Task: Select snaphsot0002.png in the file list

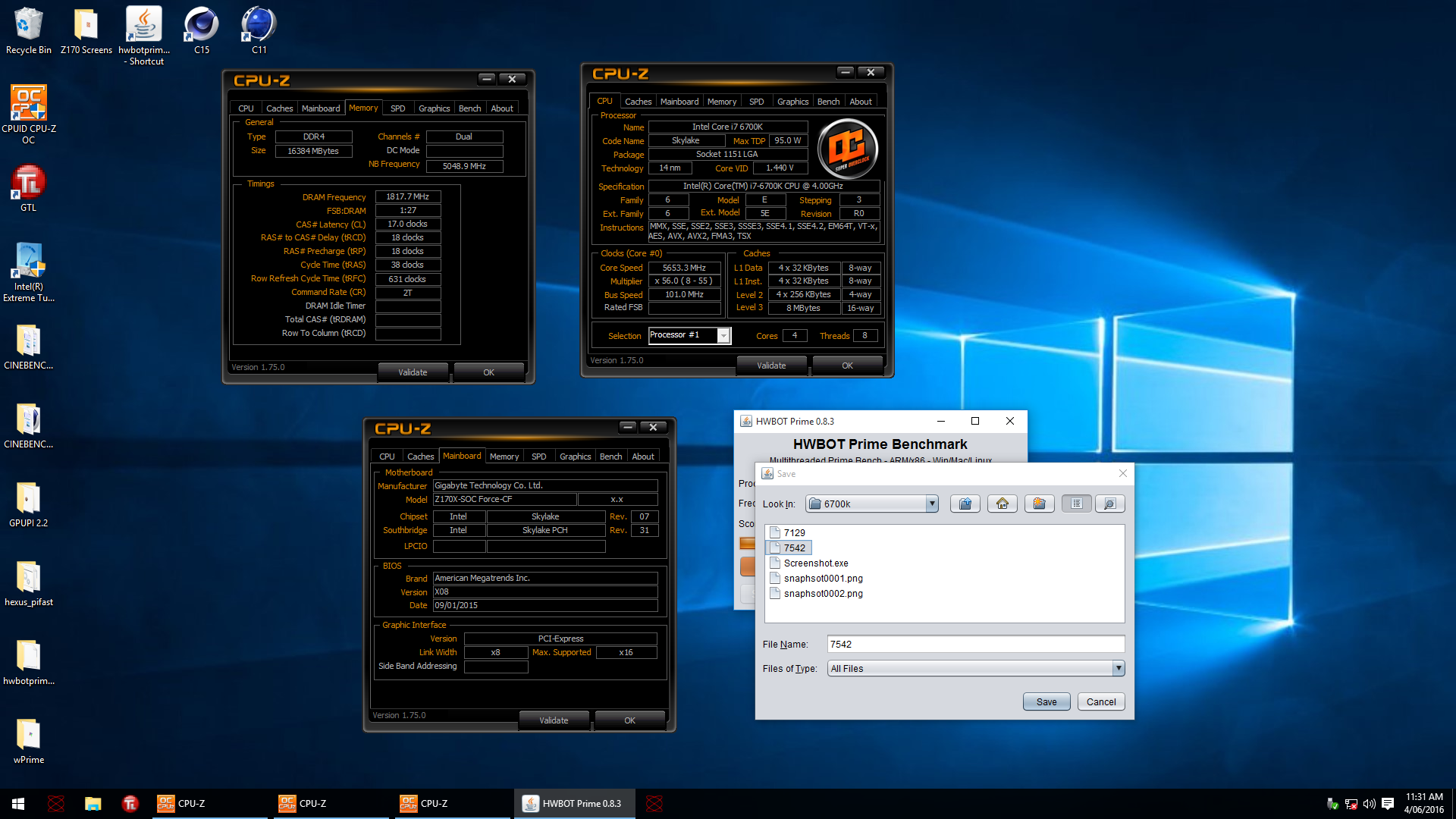Action: pos(816,593)
